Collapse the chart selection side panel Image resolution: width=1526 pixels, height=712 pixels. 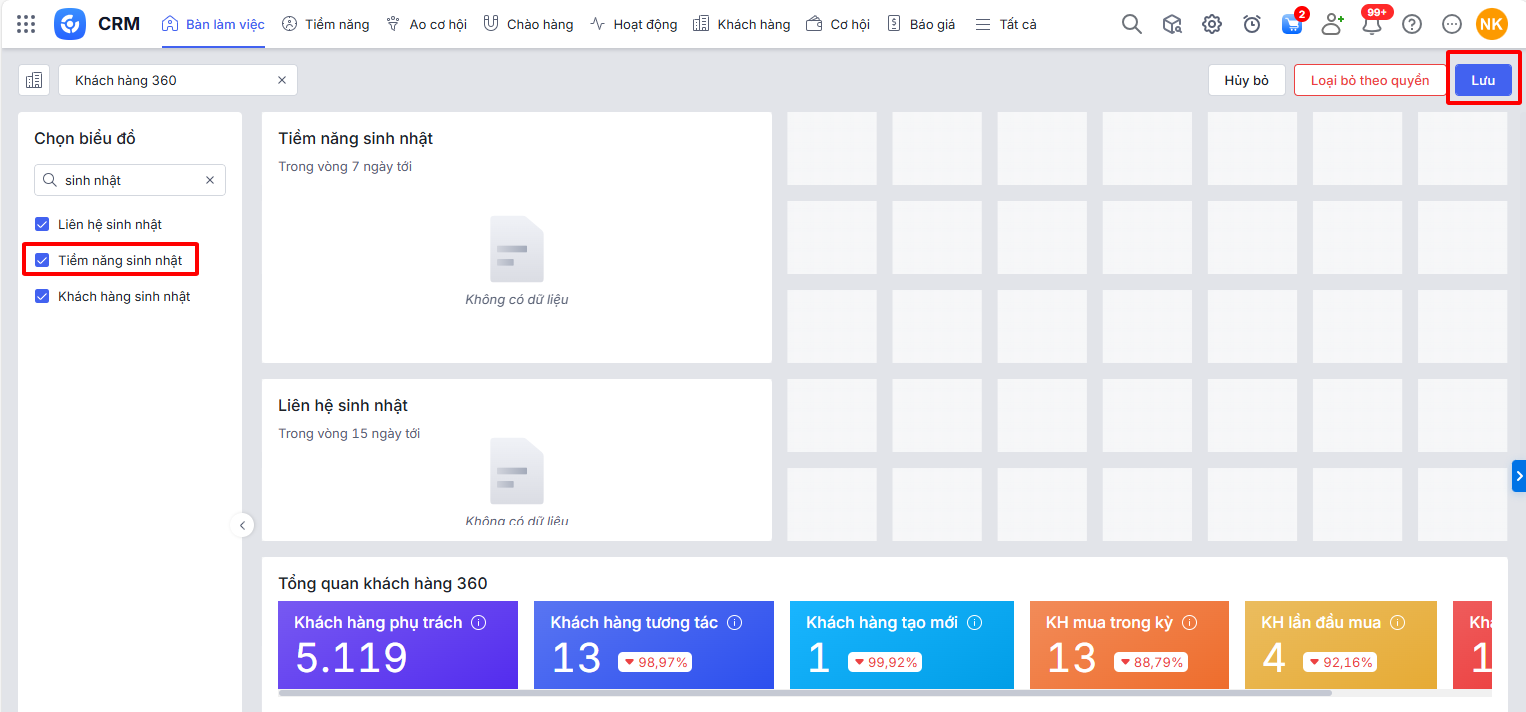(241, 525)
